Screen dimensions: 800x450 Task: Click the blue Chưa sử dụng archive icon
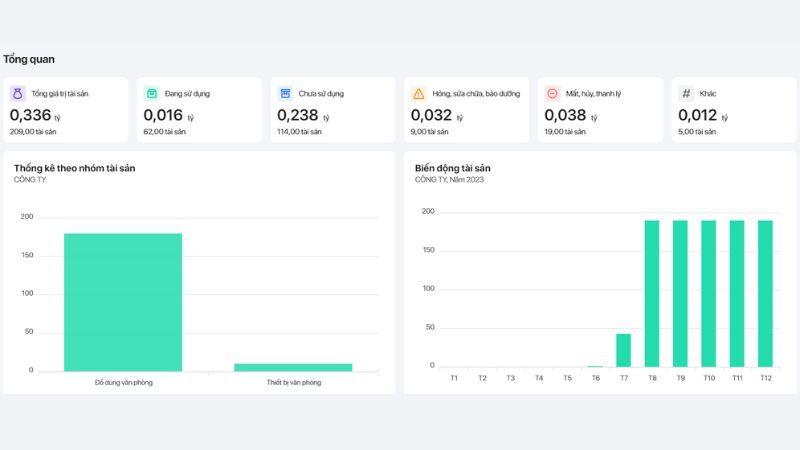pos(285,93)
